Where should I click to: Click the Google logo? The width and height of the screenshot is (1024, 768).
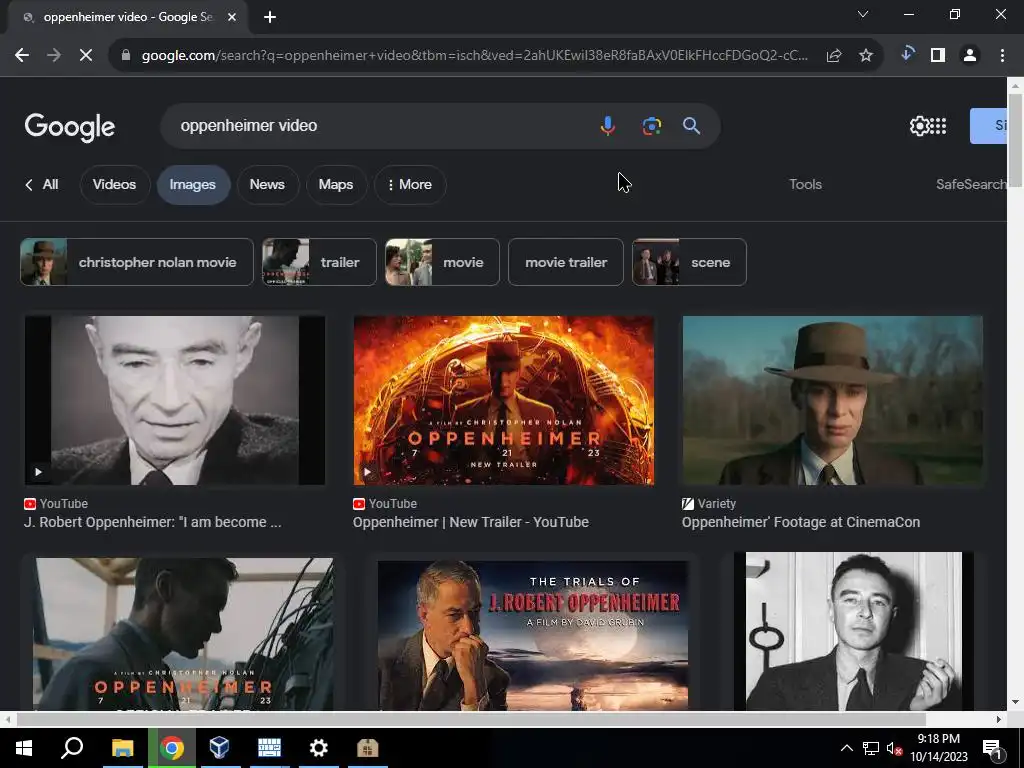pos(70,127)
